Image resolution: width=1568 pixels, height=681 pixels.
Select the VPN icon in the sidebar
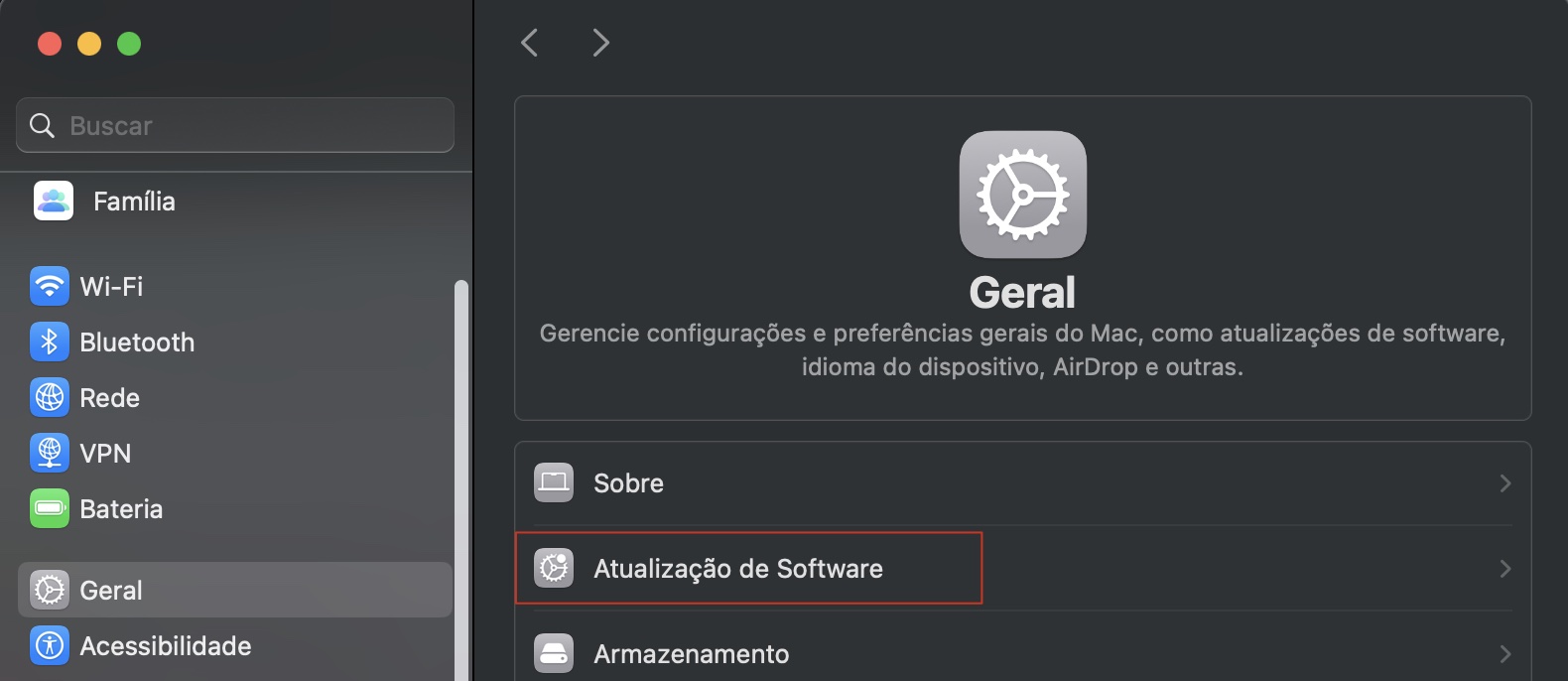tap(49, 453)
